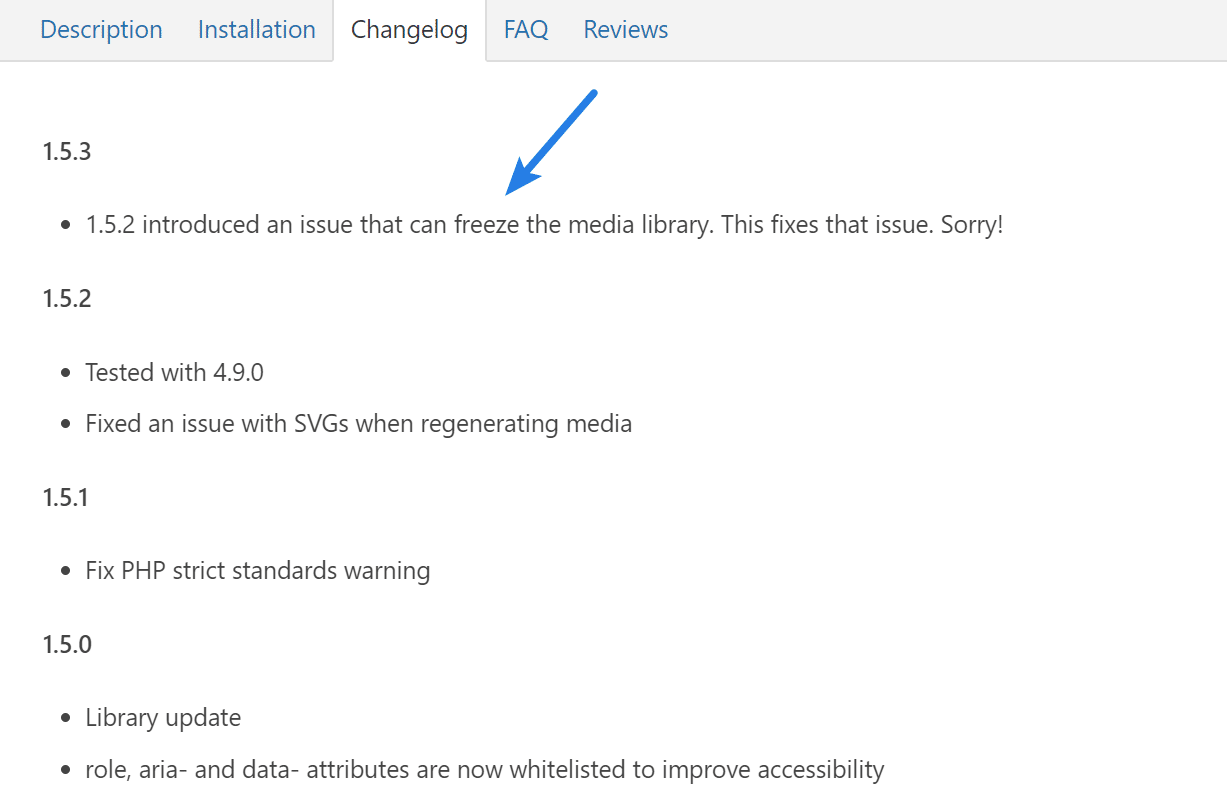
Task: Click the bold 1.5.2 version heading
Action: [x=66, y=299]
